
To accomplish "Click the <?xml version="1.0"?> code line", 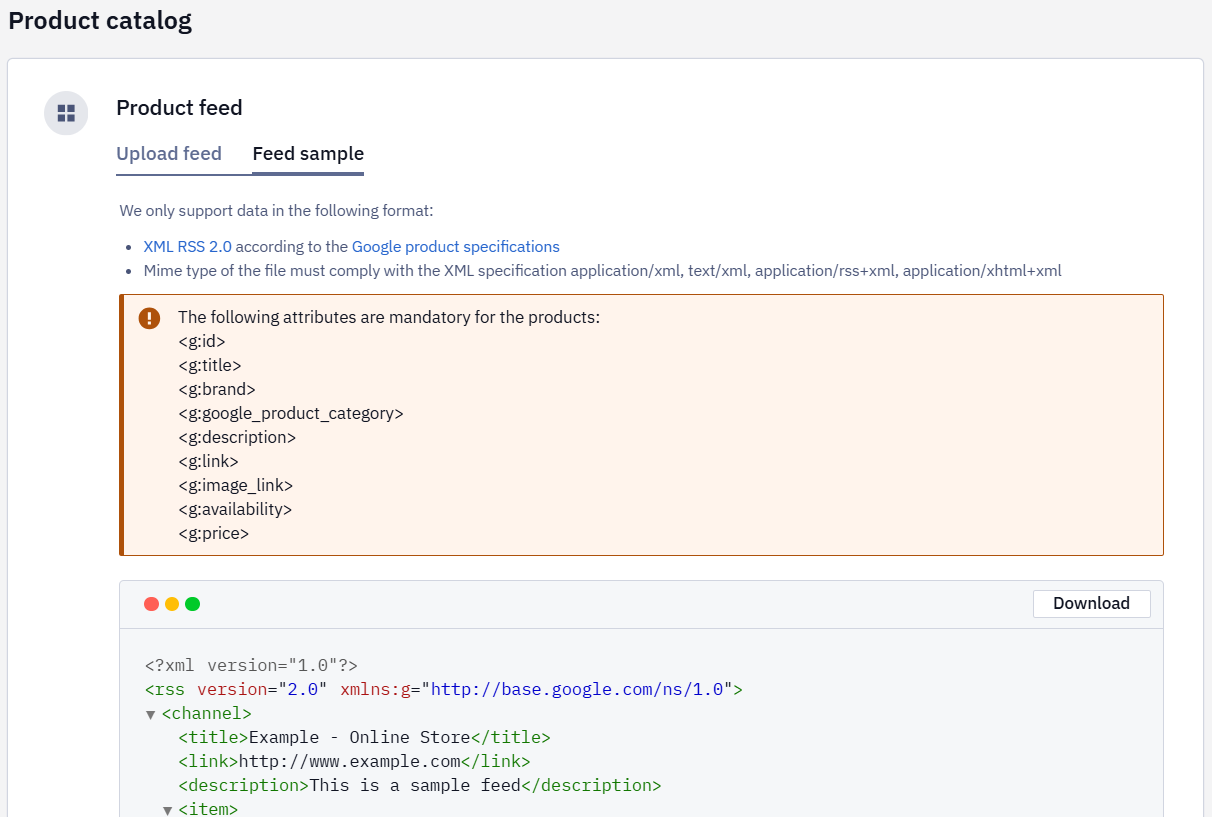I will [251, 666].
